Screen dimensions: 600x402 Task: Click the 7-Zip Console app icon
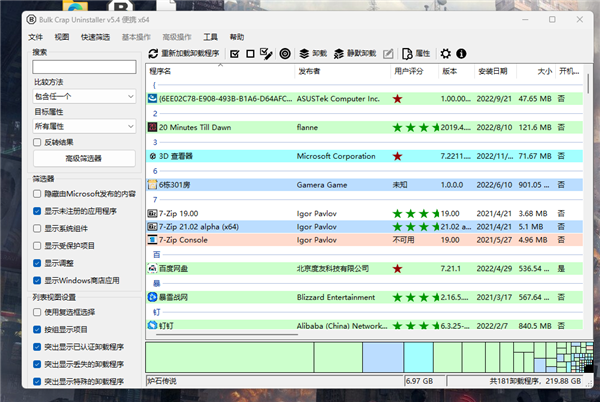[152, 240]
